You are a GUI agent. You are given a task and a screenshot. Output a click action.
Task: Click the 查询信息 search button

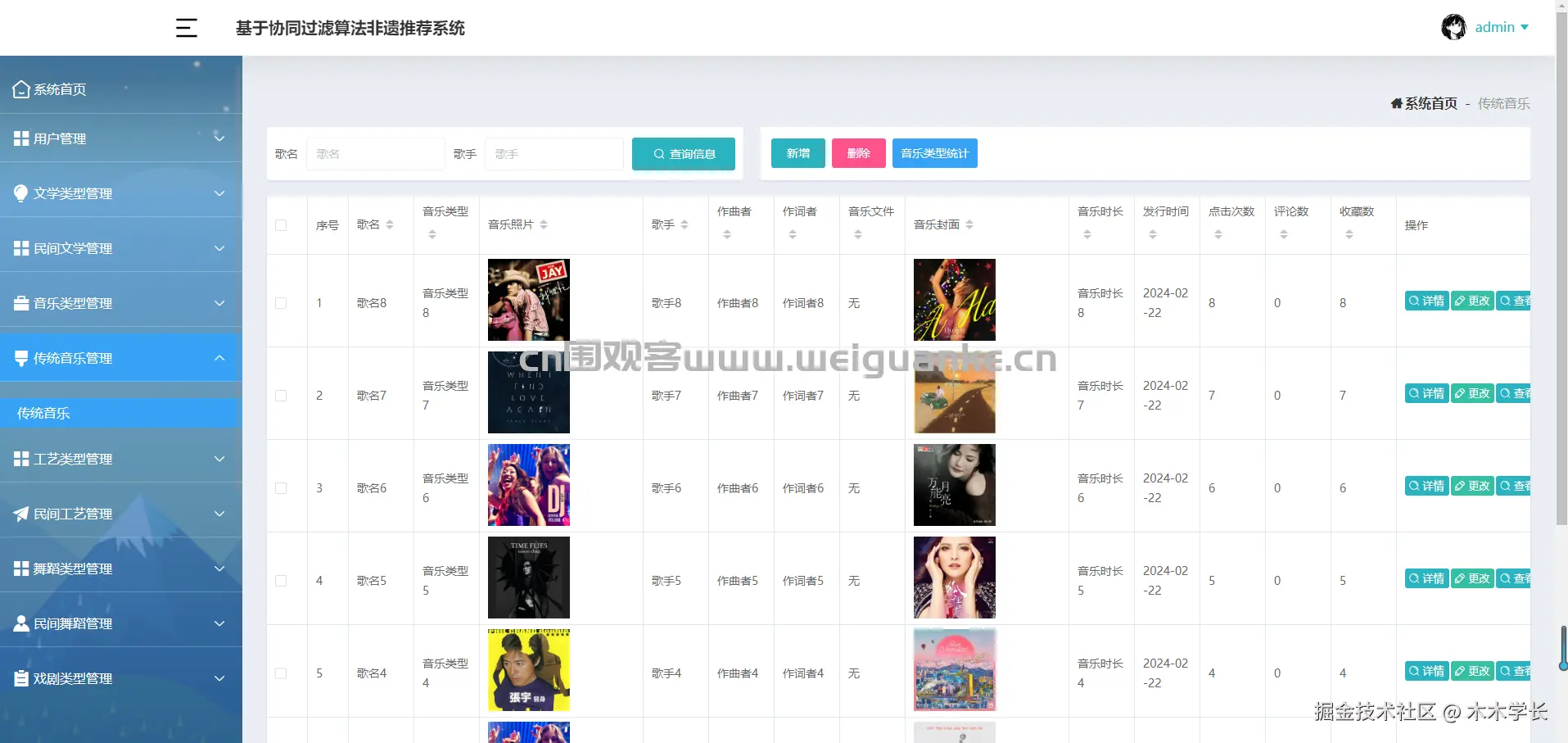pyautogui.click(x=683, y=154)
